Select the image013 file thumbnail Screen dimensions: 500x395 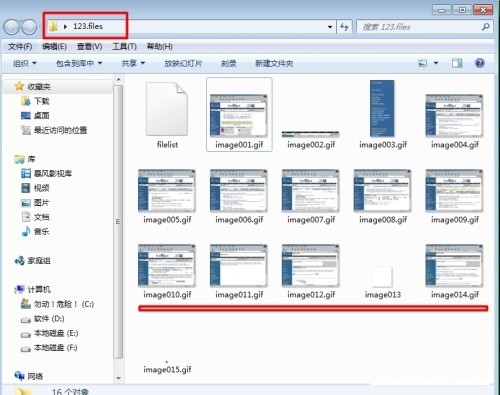coord(382,276)
